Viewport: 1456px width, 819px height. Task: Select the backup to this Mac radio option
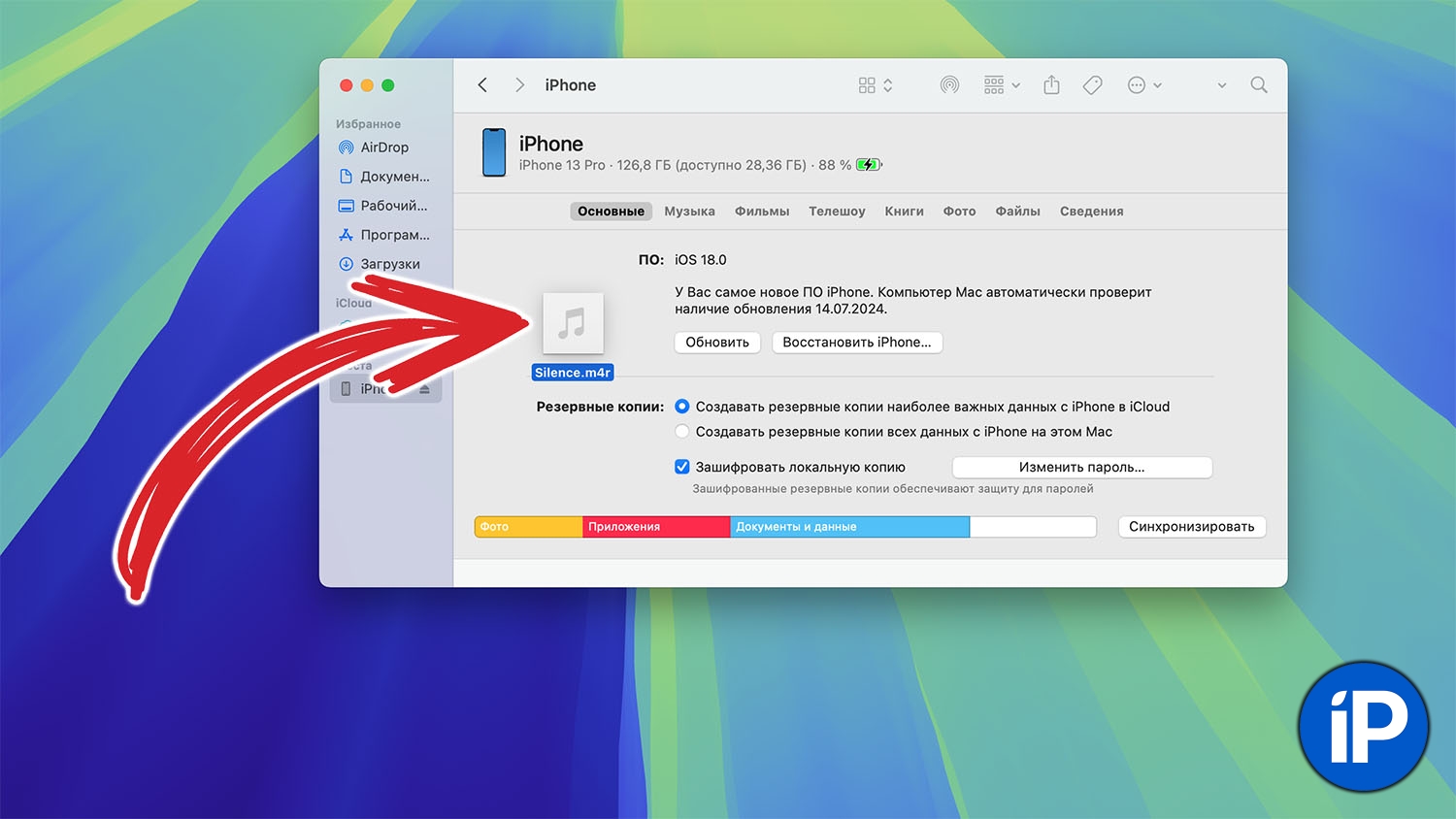(682, 432)
